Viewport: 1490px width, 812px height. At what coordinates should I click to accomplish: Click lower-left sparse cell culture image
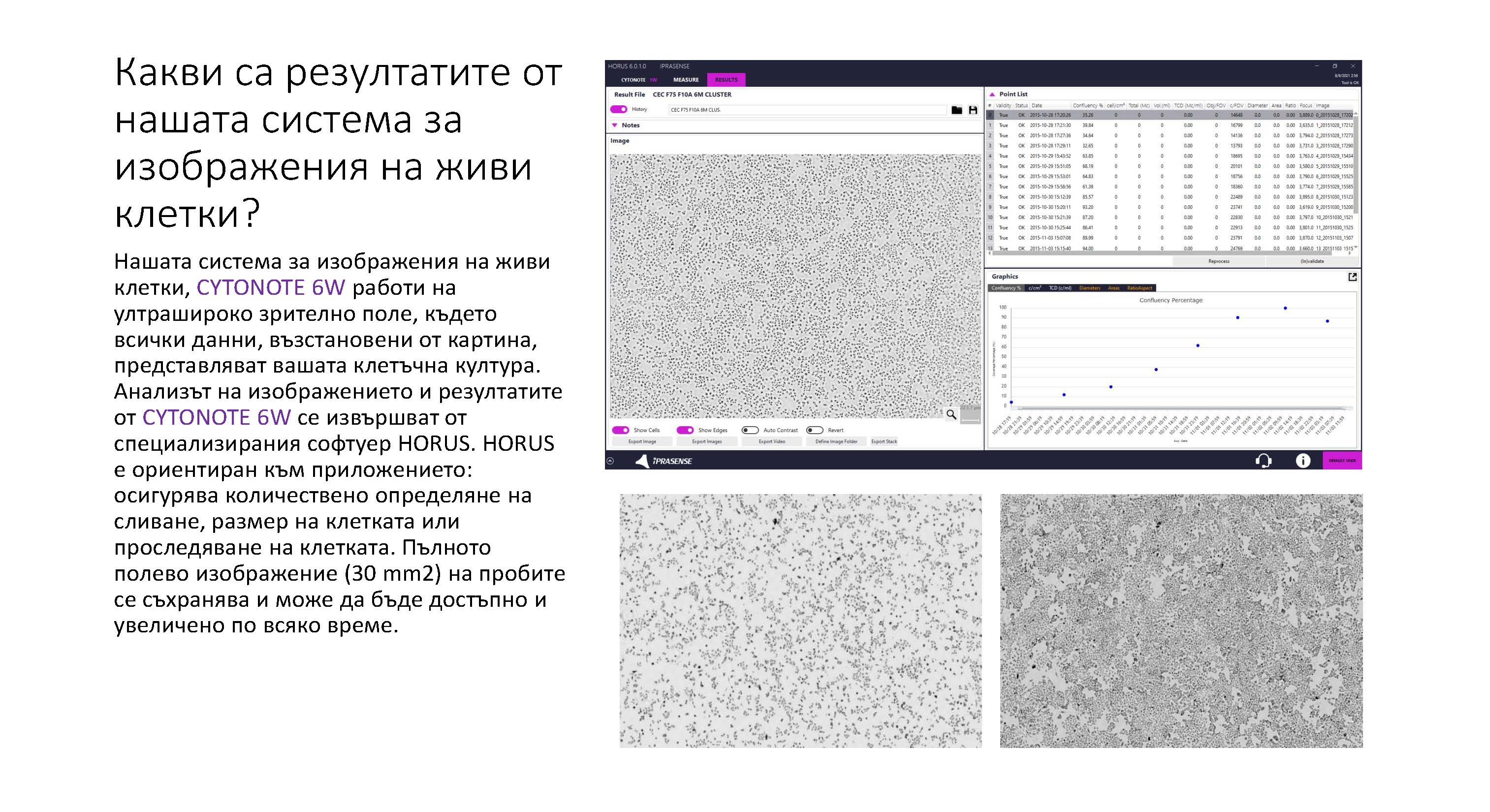pyautogui.click(x=800, y=621)
